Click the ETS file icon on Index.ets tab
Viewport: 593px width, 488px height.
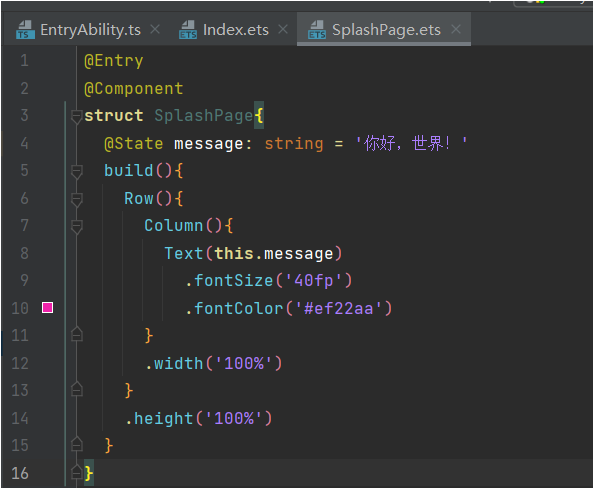point(188,30)
